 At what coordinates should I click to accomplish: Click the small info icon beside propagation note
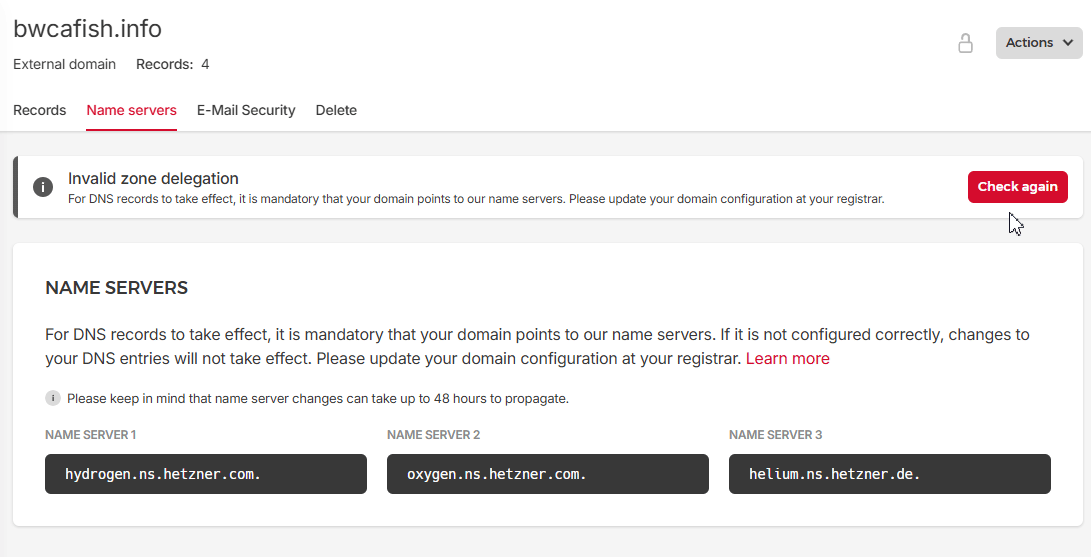[x=53, y=398]
